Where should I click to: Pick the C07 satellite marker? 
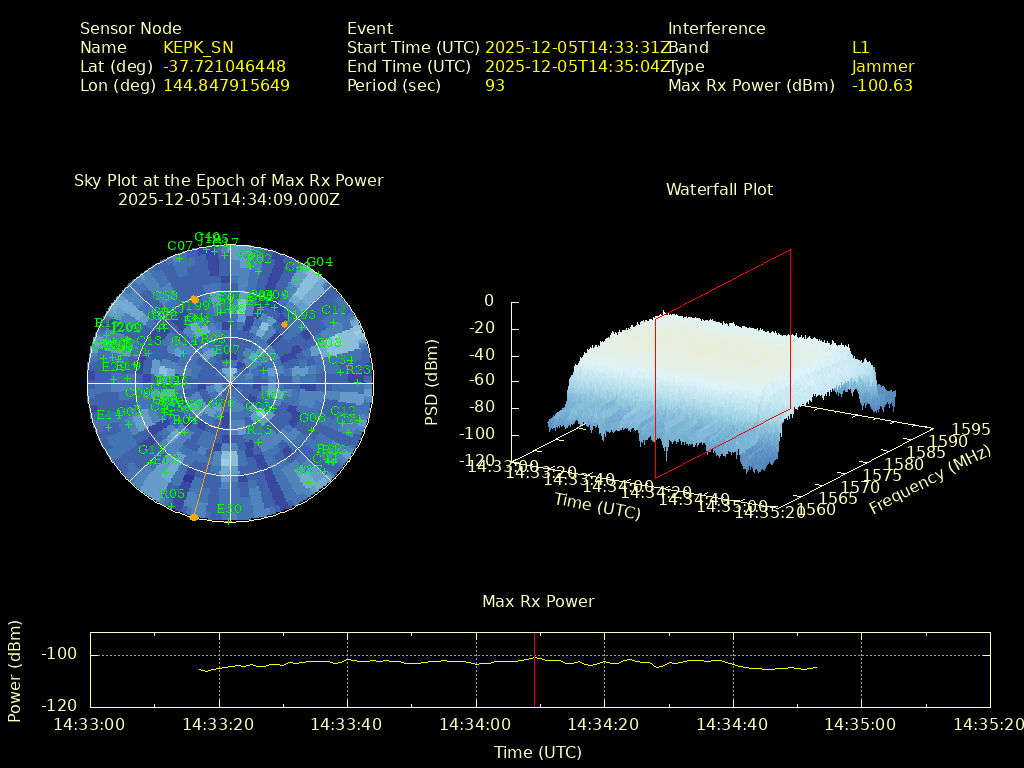coord(179,256)
